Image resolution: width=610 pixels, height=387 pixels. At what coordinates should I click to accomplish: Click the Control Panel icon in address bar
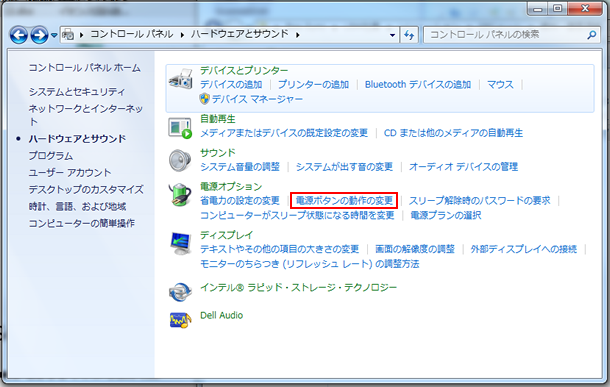pyautogui.click(x=68, y=34)
